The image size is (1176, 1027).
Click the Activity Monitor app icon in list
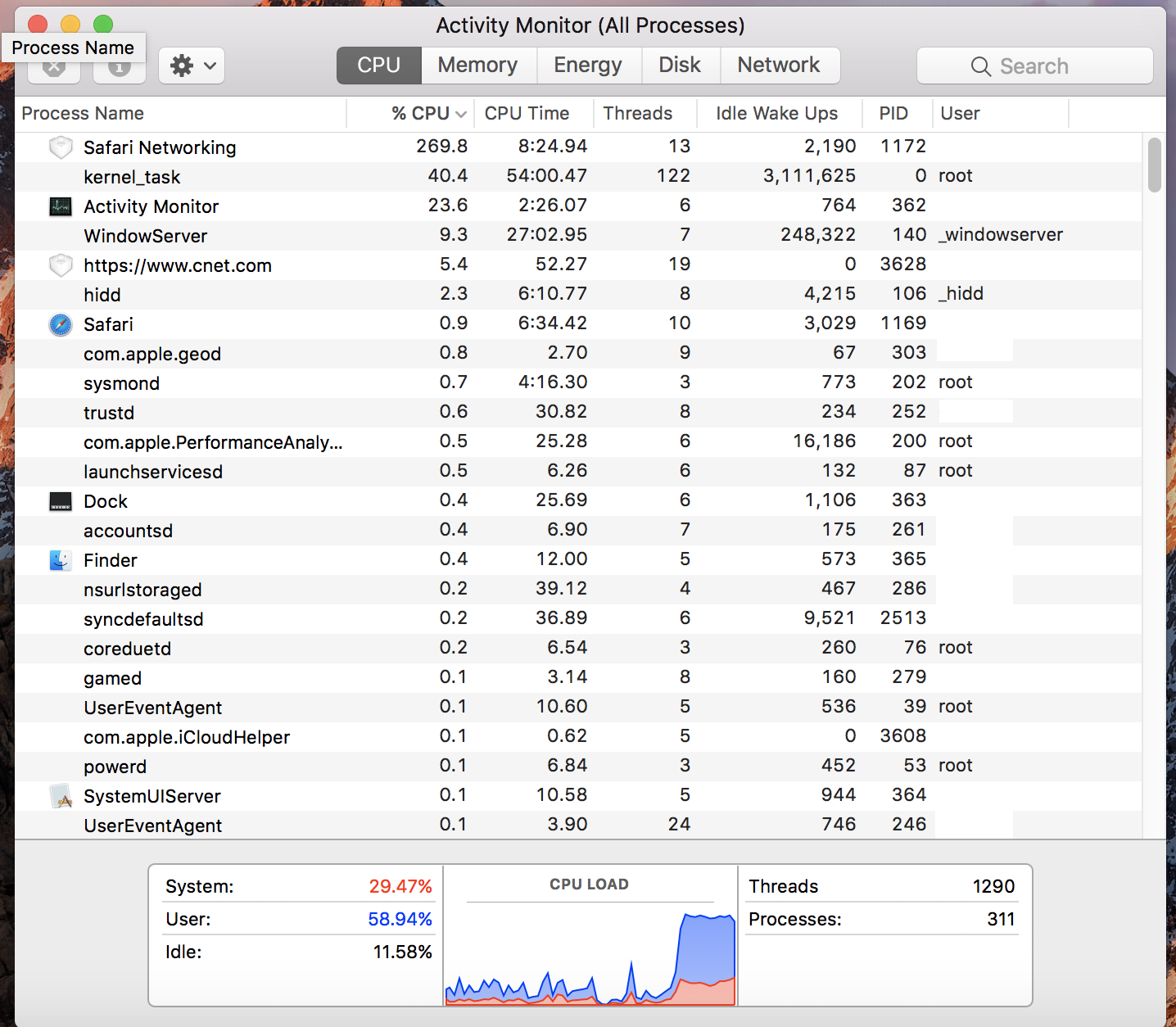(61, 206)
